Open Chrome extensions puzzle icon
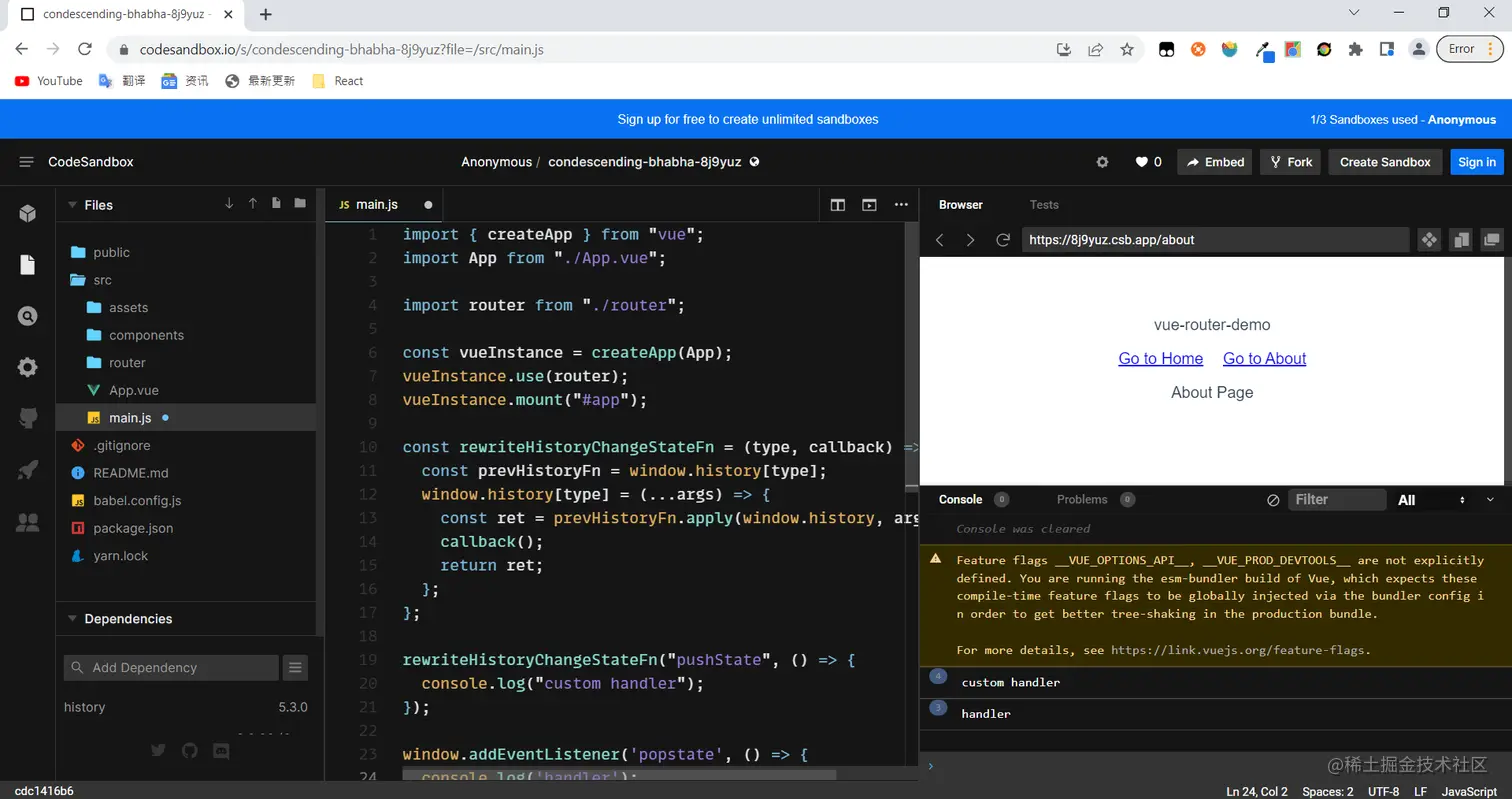The width and height of the screenshot is (1512, 799). pos(1355,49)
